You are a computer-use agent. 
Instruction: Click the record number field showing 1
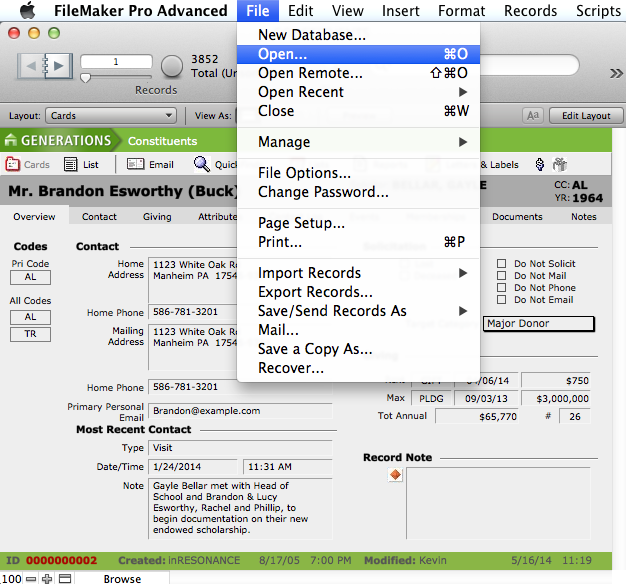(116, 61)
